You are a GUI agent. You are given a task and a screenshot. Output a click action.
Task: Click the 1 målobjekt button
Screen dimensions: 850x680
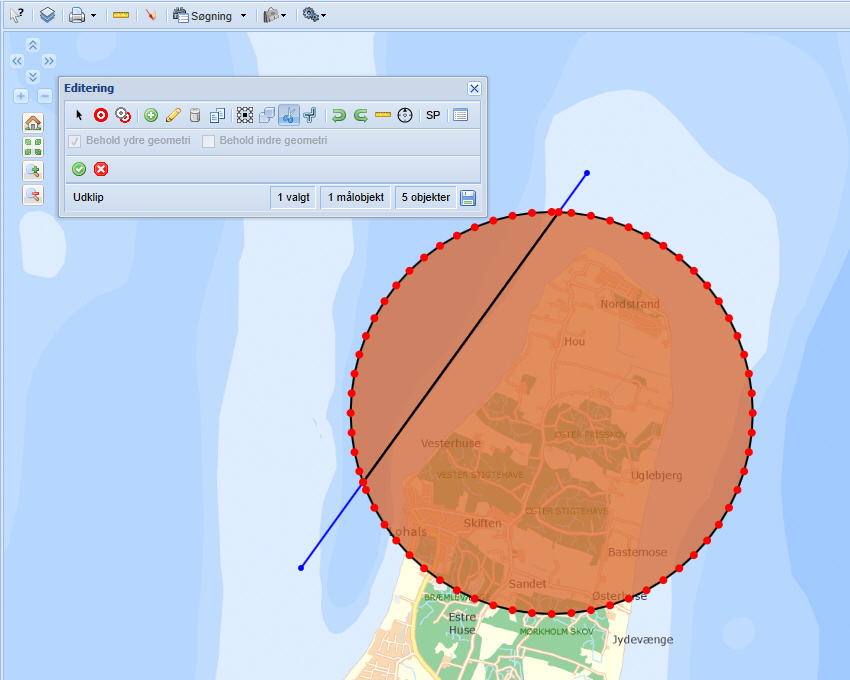pyautogui.click(x=356, y=197)
